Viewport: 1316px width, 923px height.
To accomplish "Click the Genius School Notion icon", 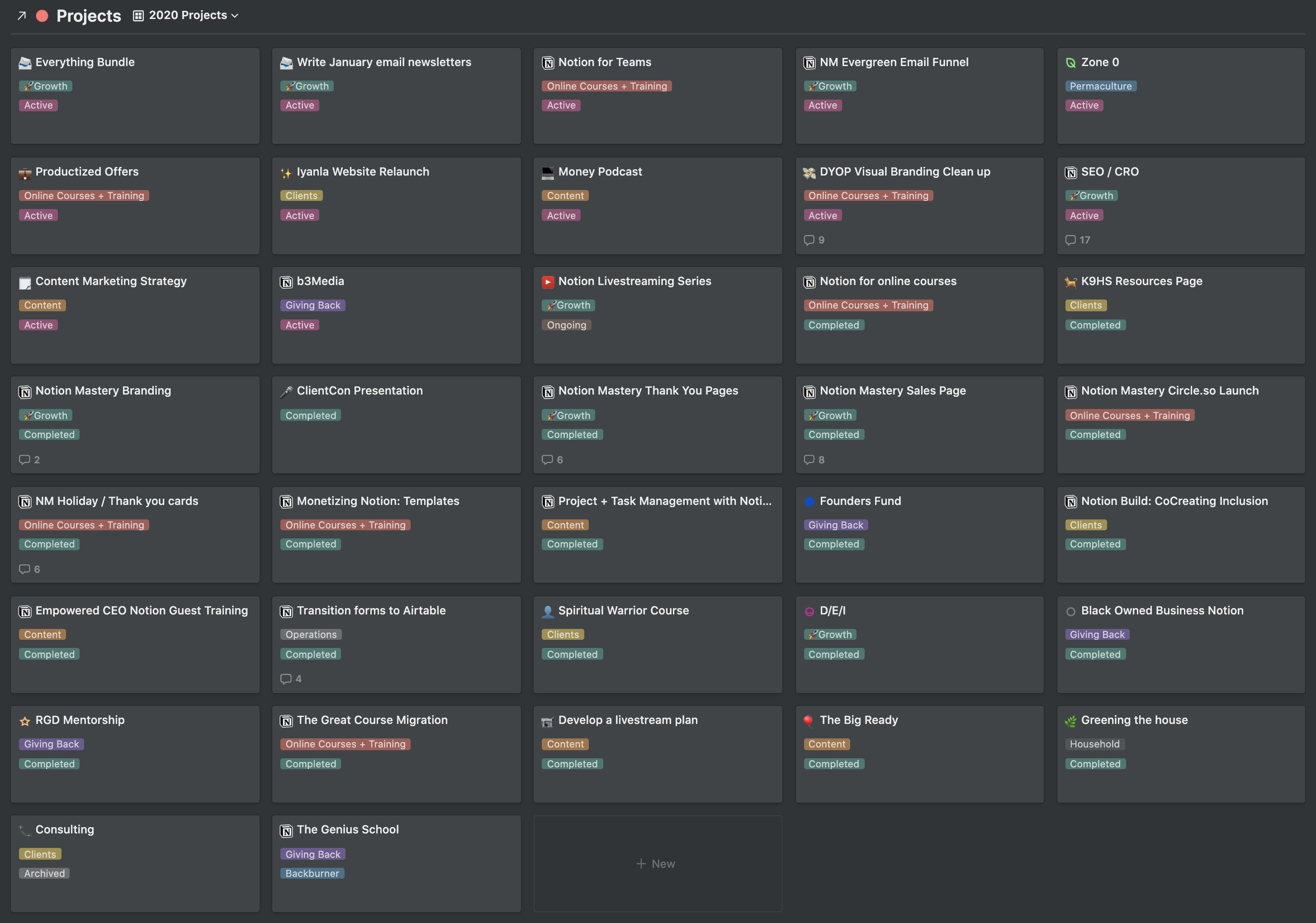I will [287, 831].
